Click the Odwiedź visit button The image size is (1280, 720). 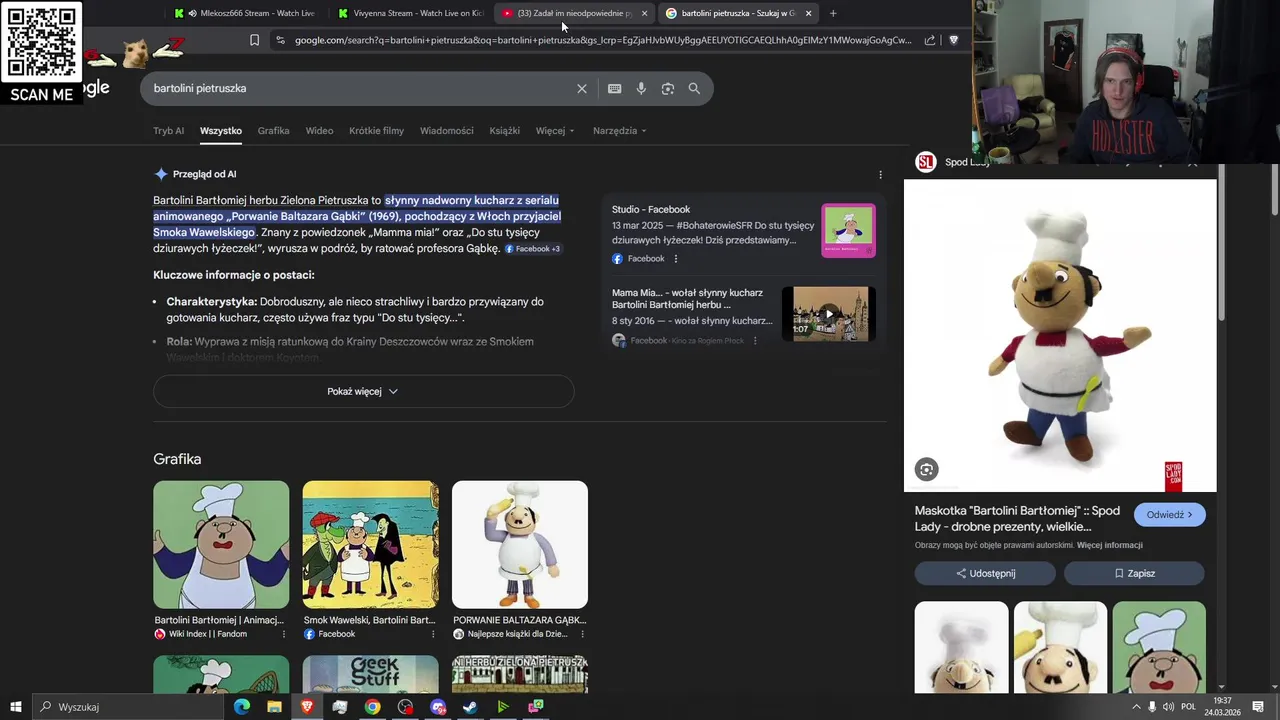click(x=1170, y=515)
